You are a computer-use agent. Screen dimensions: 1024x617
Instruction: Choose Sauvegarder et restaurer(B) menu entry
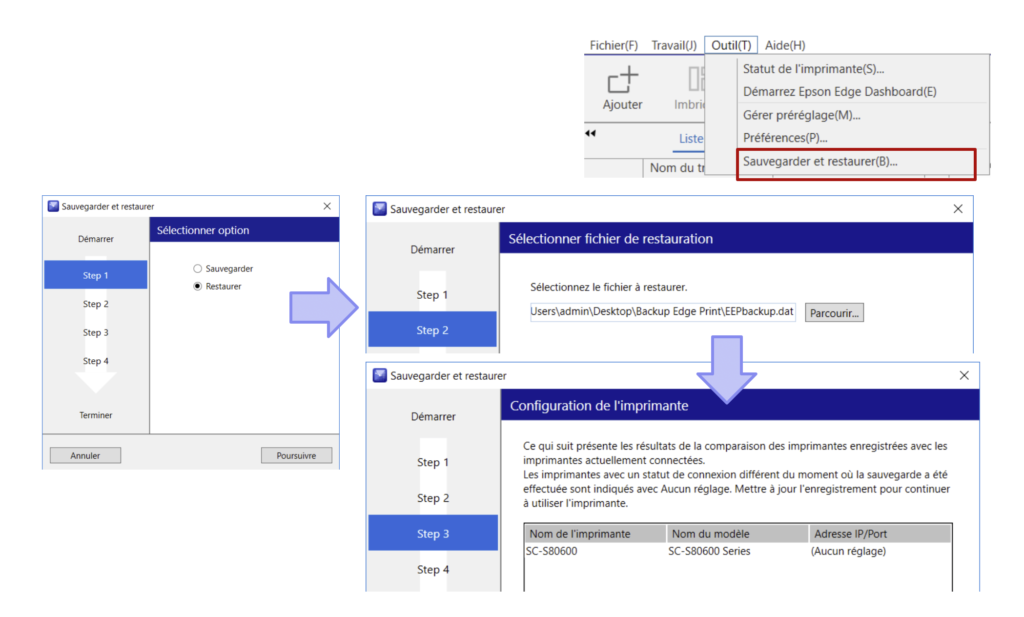[x=820, y=161]
